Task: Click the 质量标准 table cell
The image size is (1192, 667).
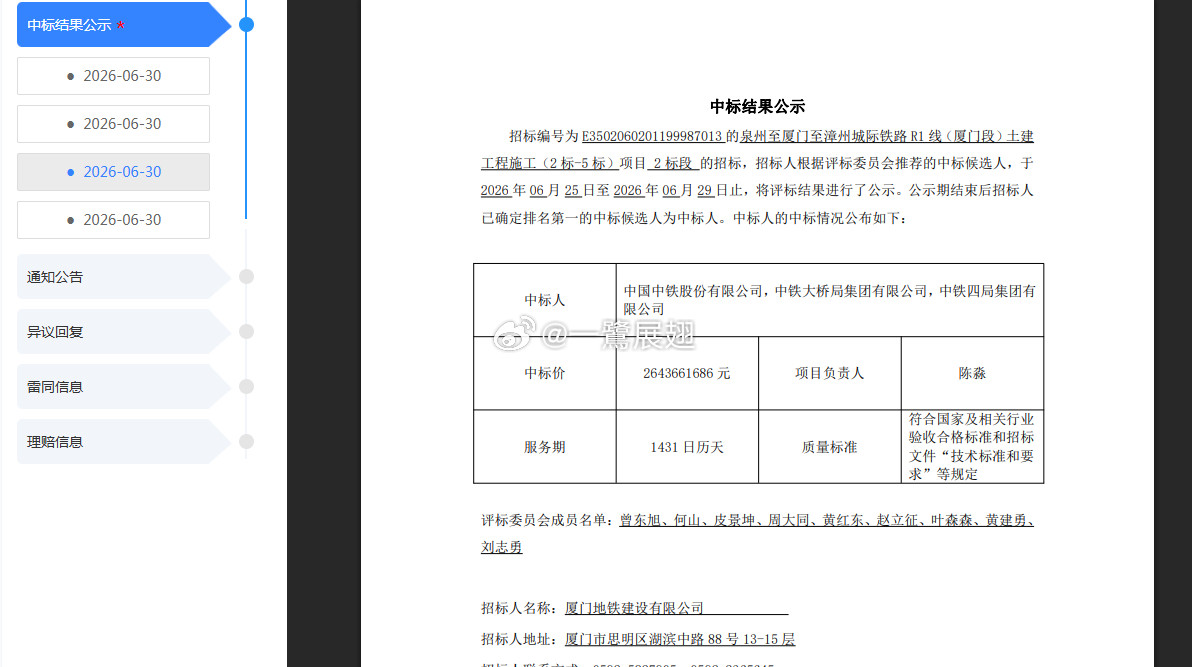Action: 829,447
